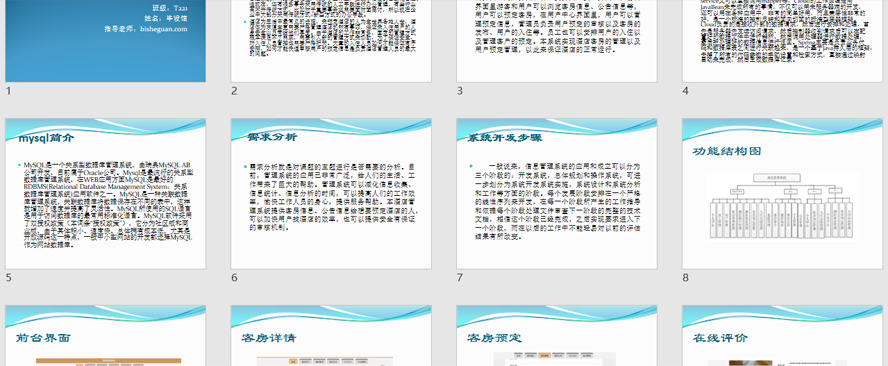The image size is (888, 366).
Task: Click the 需求分析 slide title text
Action: pos(272,137)
